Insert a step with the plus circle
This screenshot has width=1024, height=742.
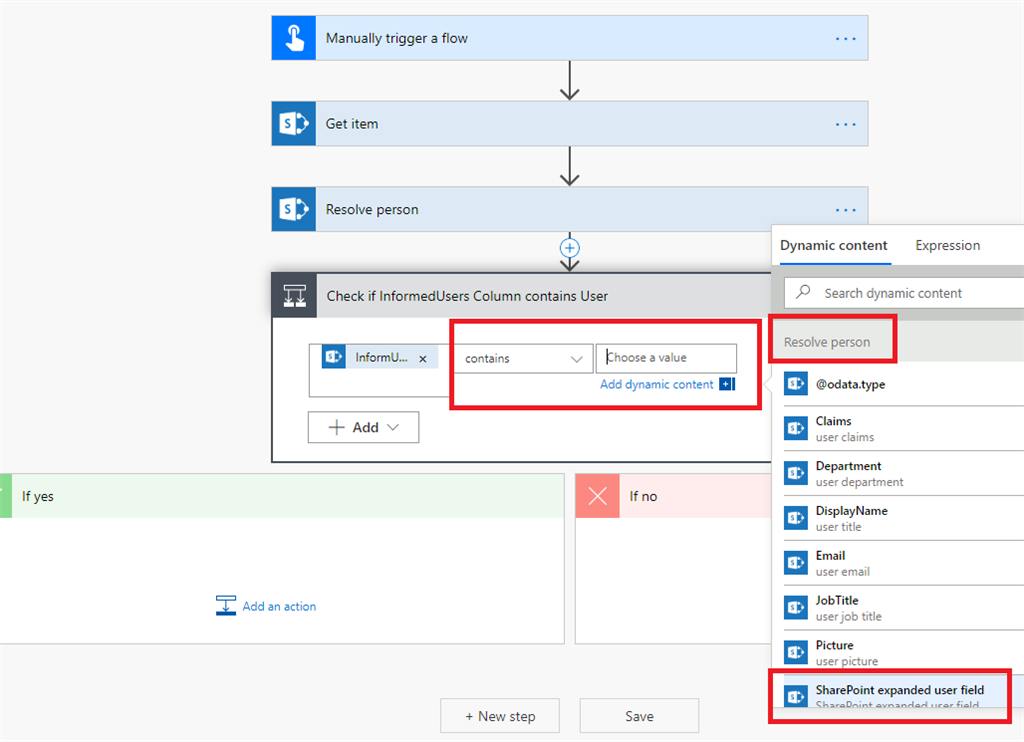click(x=570, y=247)
